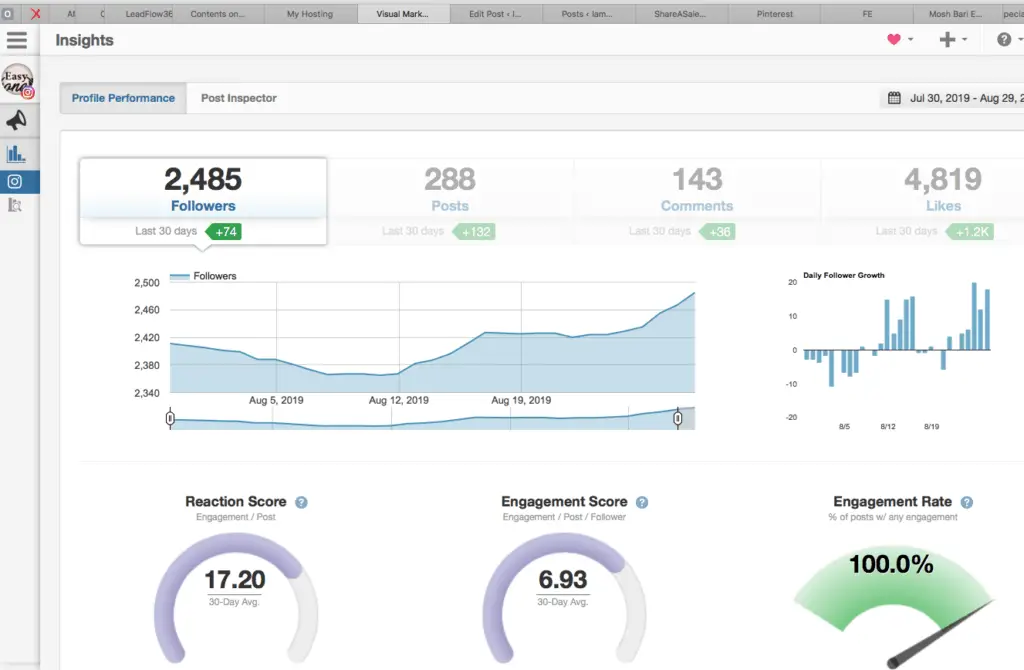Image resolution: width=1024 pixels, height=670 pixels.
Task: Click the +74 followers badge
Action: pos(223,232)
